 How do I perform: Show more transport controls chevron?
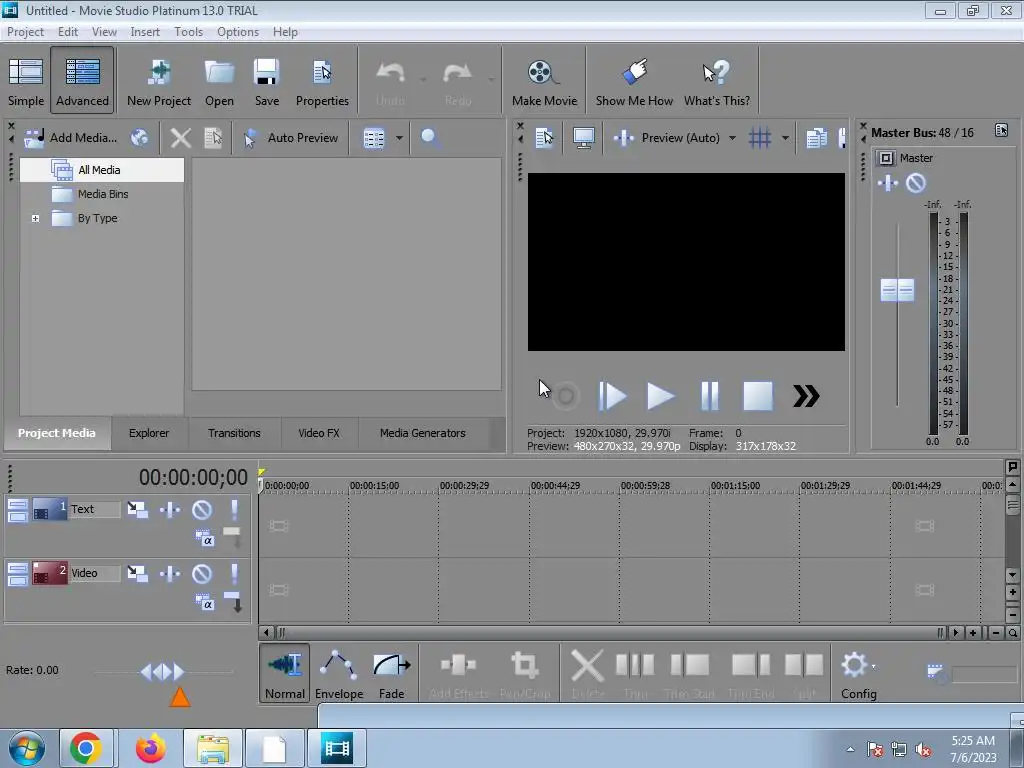click(806, 396)
